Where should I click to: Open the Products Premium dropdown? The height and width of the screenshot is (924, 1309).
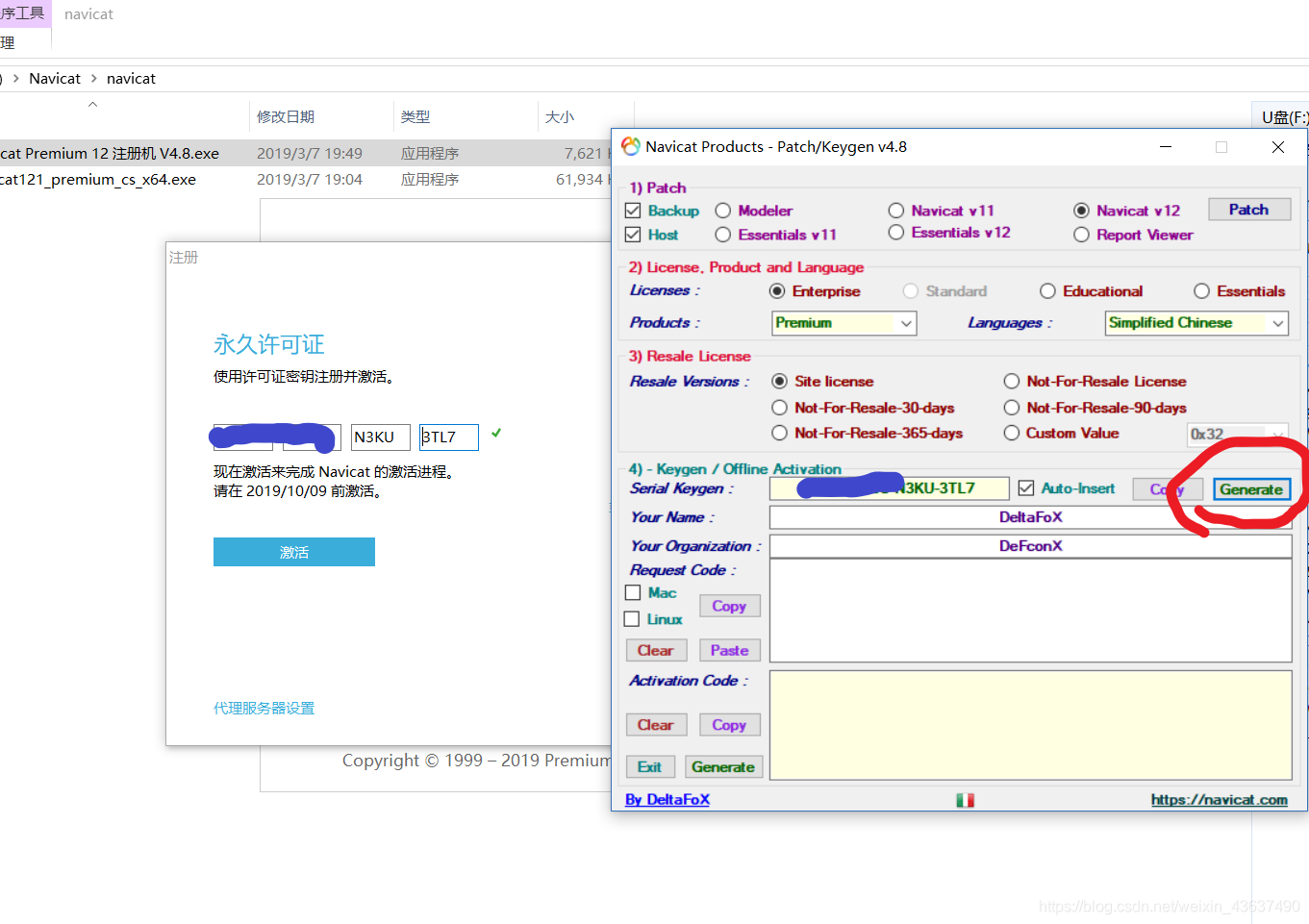844,323
